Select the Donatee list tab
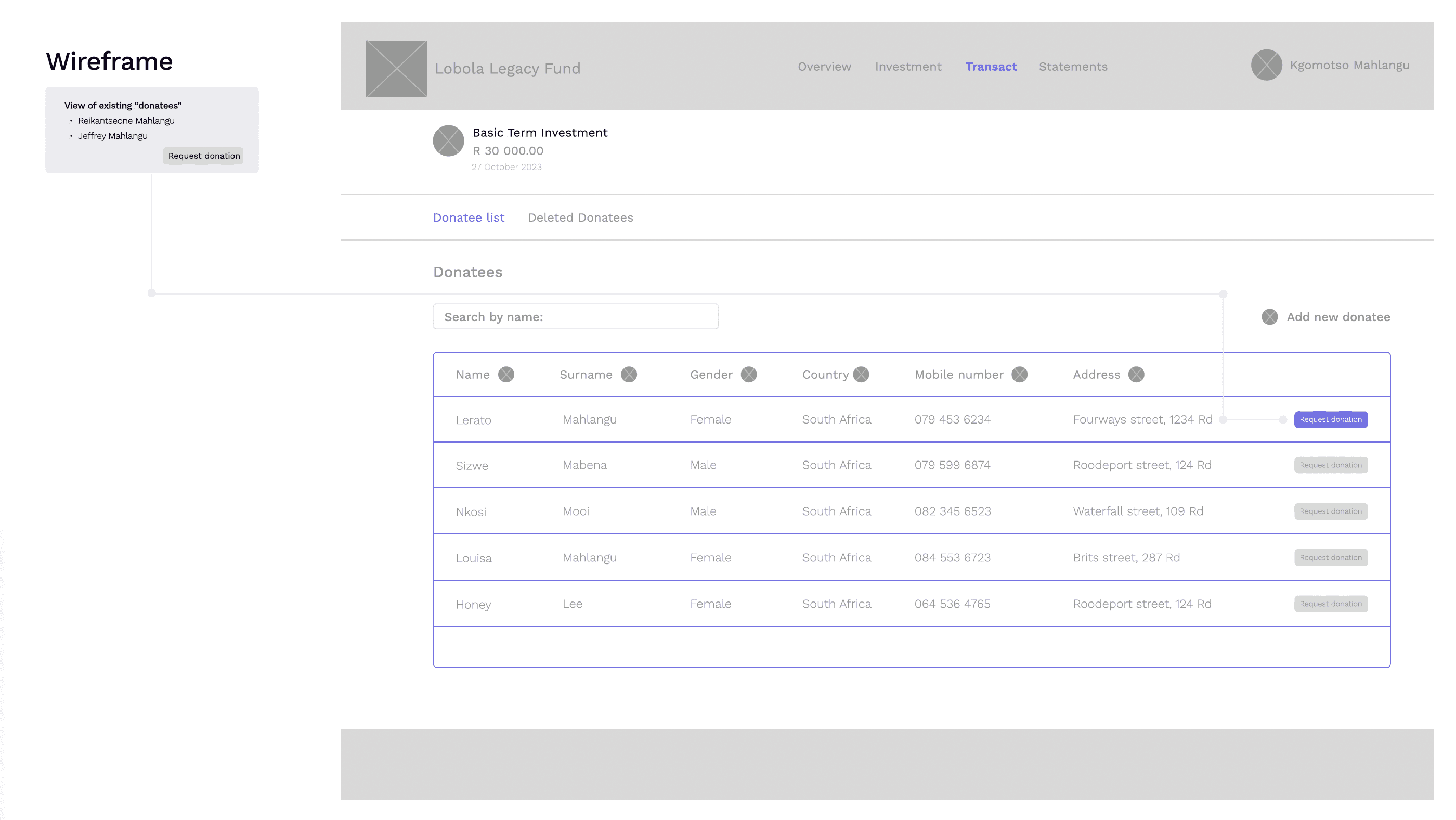The image size is (1456, 820). pyautogui.click(x=469, y=217)
